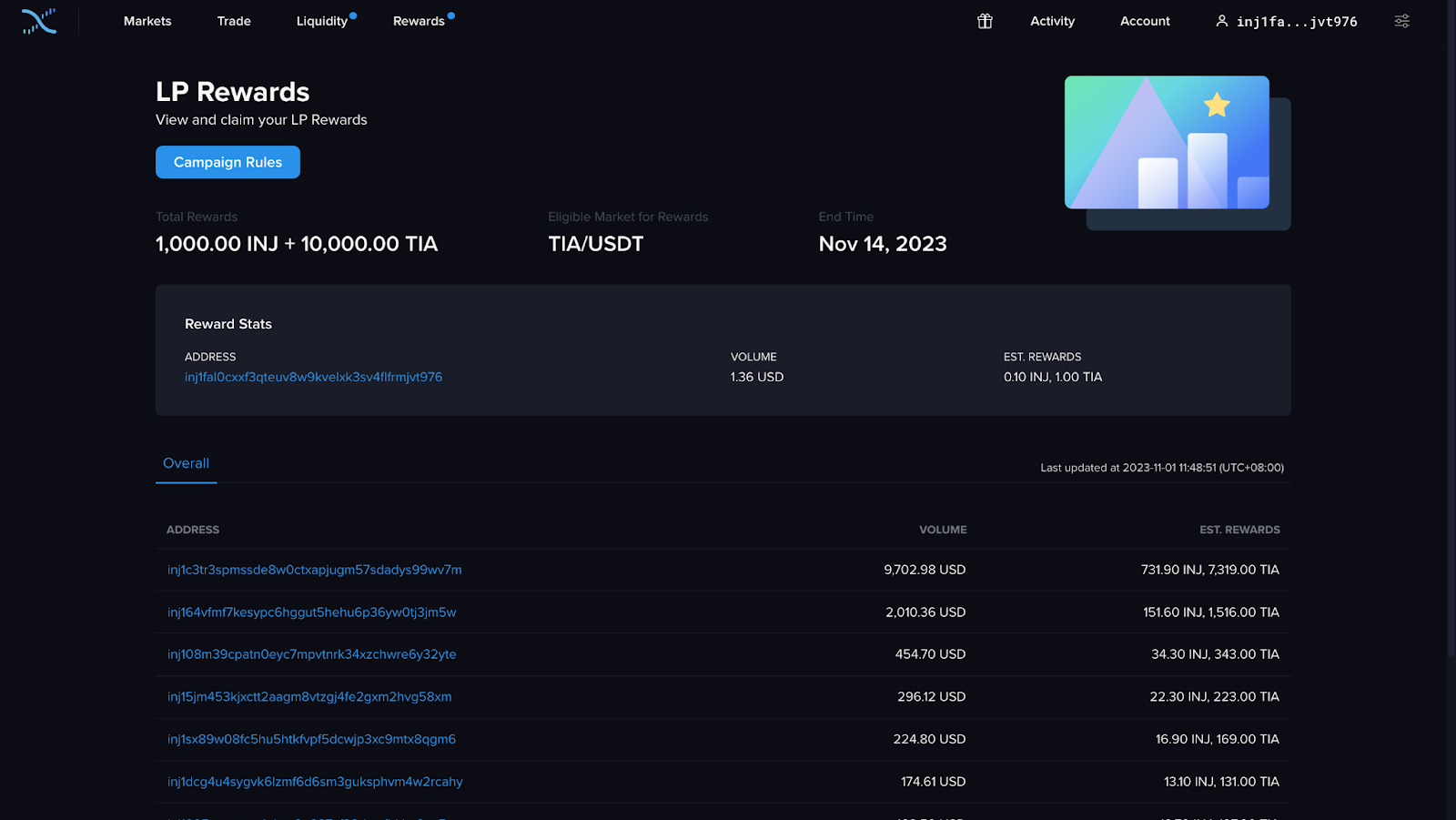Click the 9,702.98 USD volume cell

(925, 570)
